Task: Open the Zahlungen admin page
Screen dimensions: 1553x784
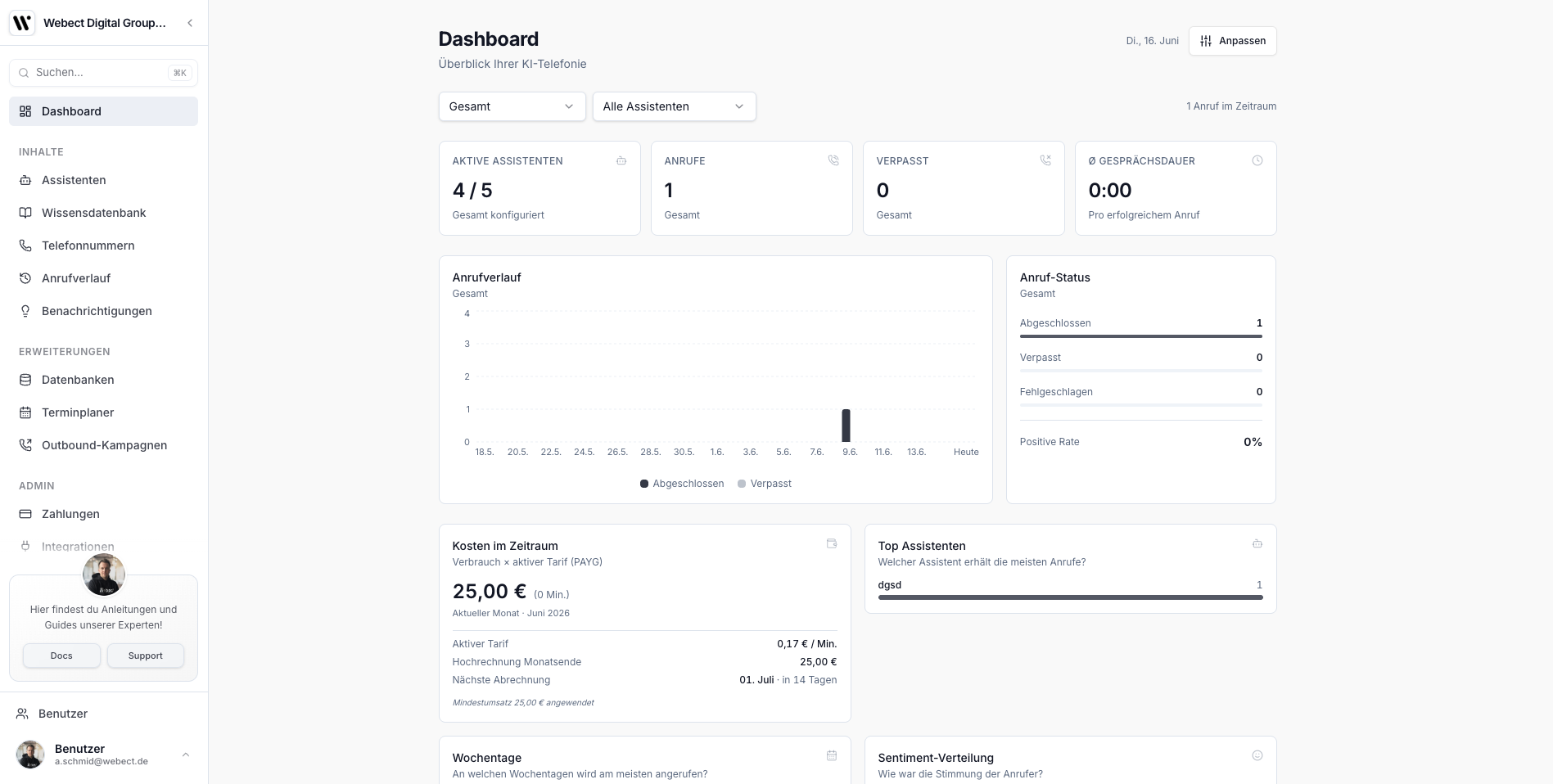Action: coord(103,514)
